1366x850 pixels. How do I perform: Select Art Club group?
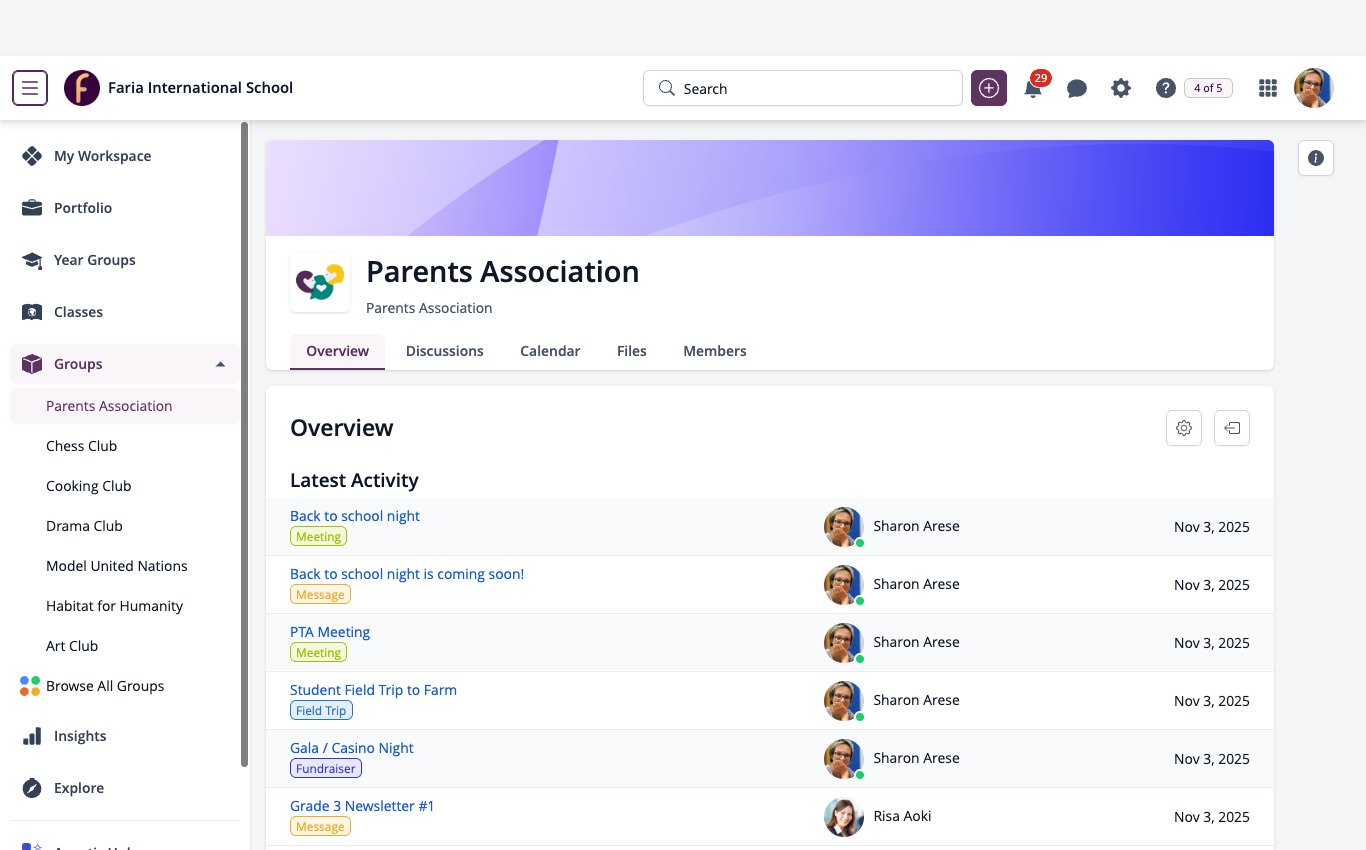[125, 646]
